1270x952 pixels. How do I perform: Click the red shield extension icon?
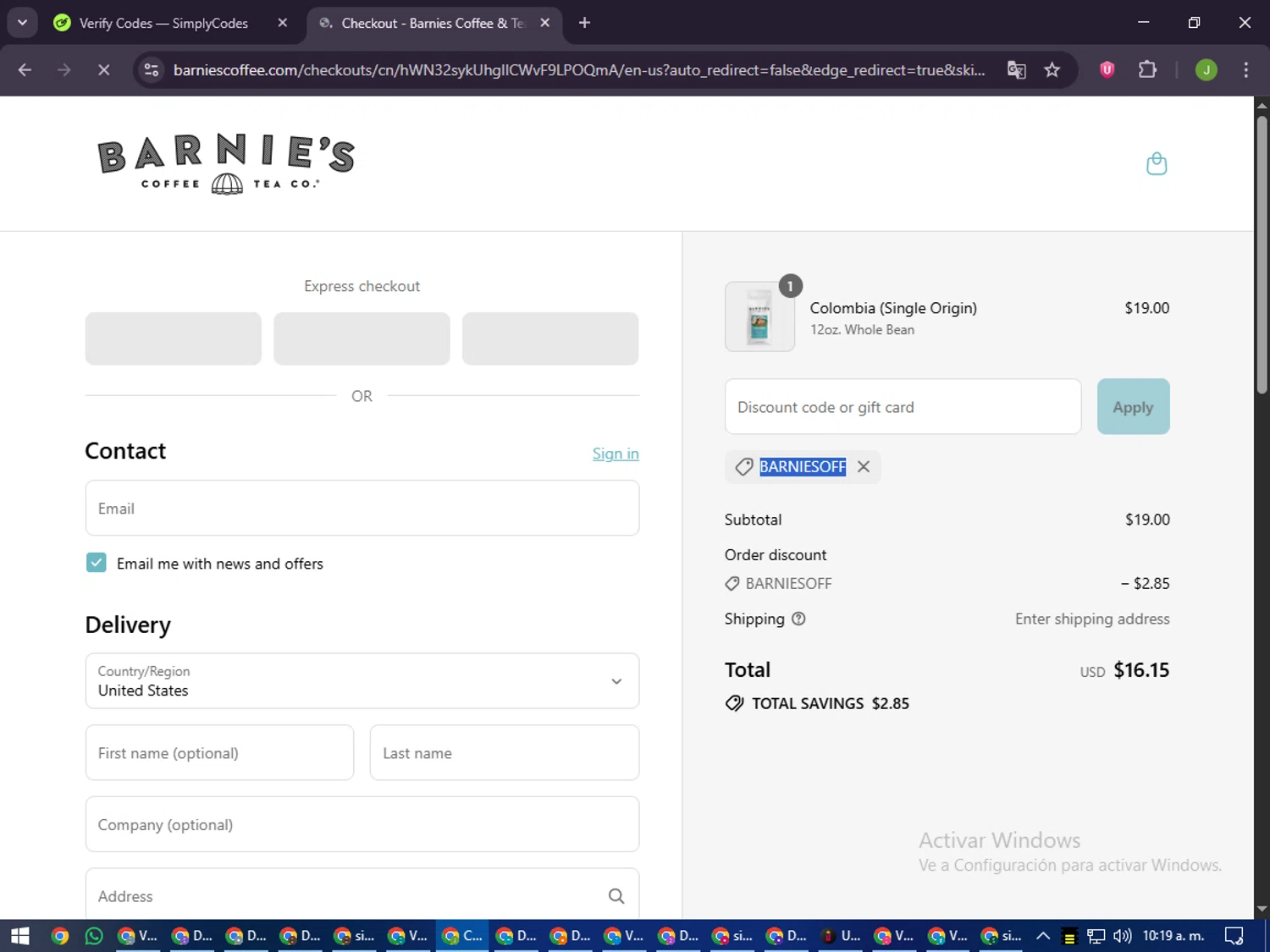coord(1107,69)
